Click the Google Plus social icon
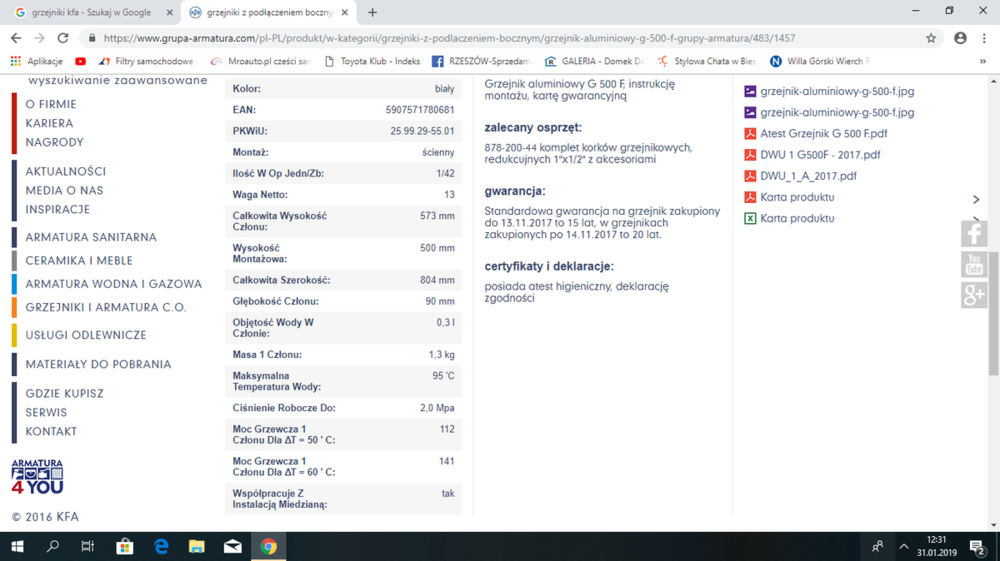Viewport: 1000px width, 561px height. 974,295
